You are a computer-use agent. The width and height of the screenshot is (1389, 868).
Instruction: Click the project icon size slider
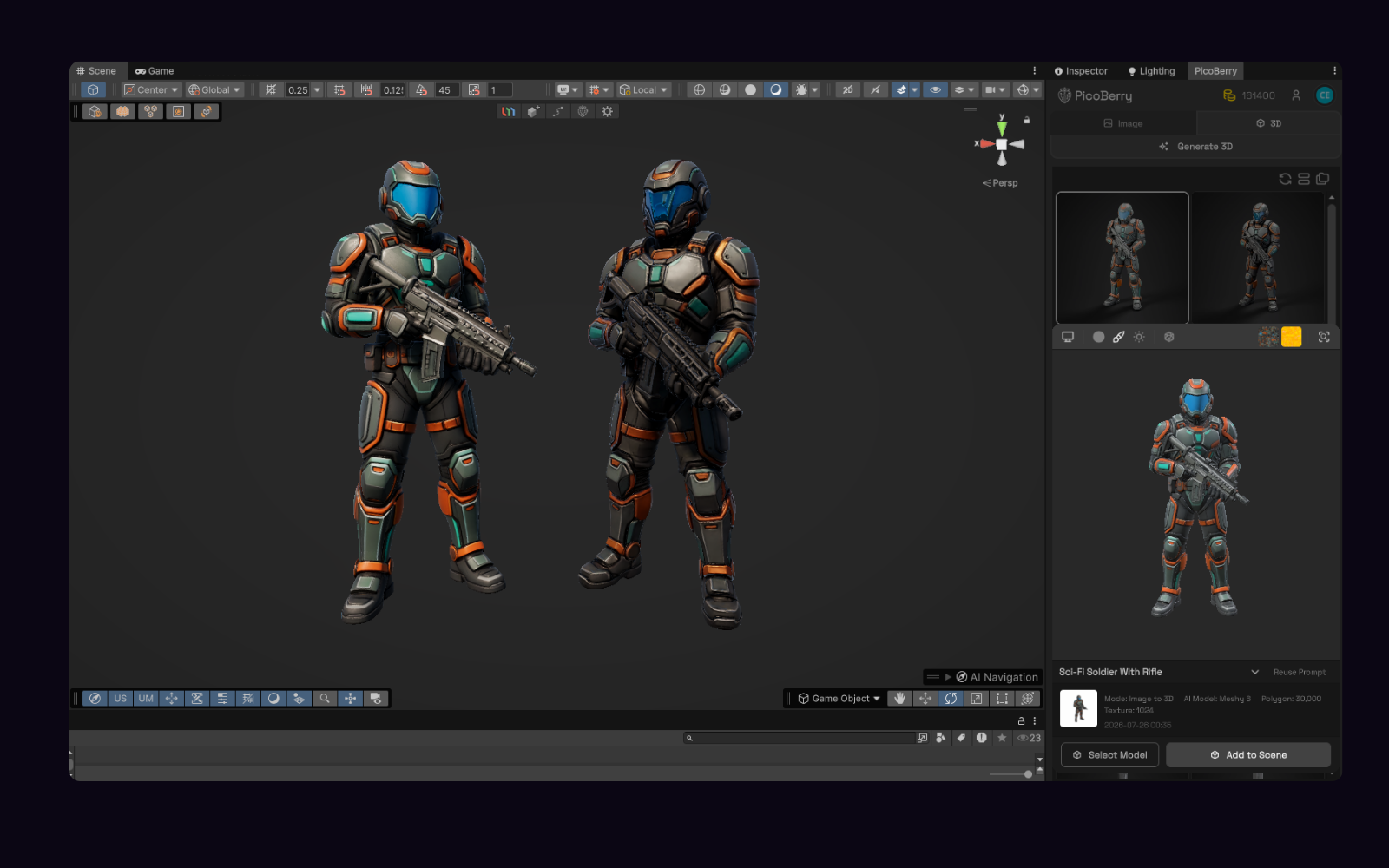tap(1010, 774)
